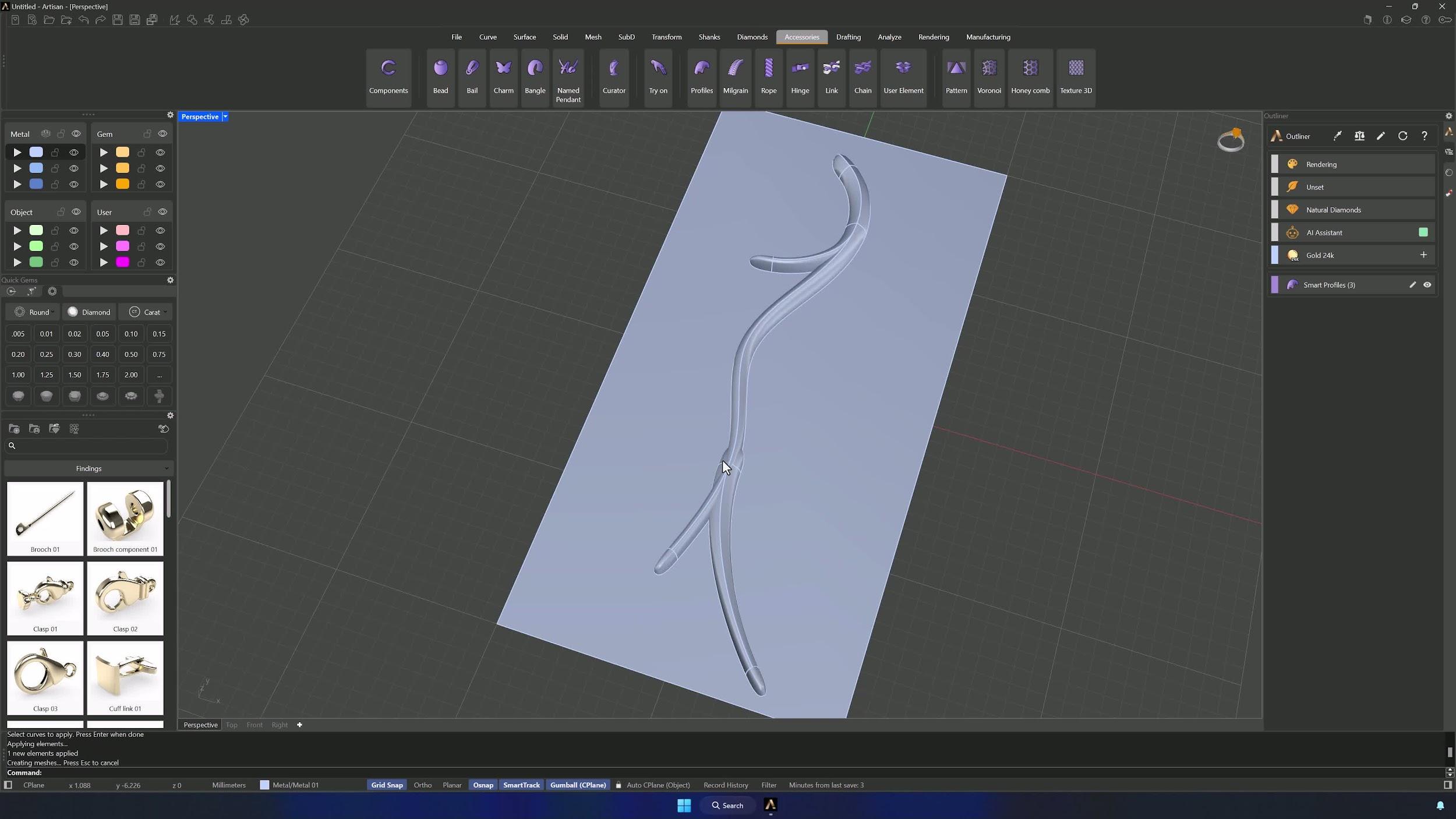Click the Outliner help question mark
This screenshot has width=1456, height=819.
coord(1424,136)
